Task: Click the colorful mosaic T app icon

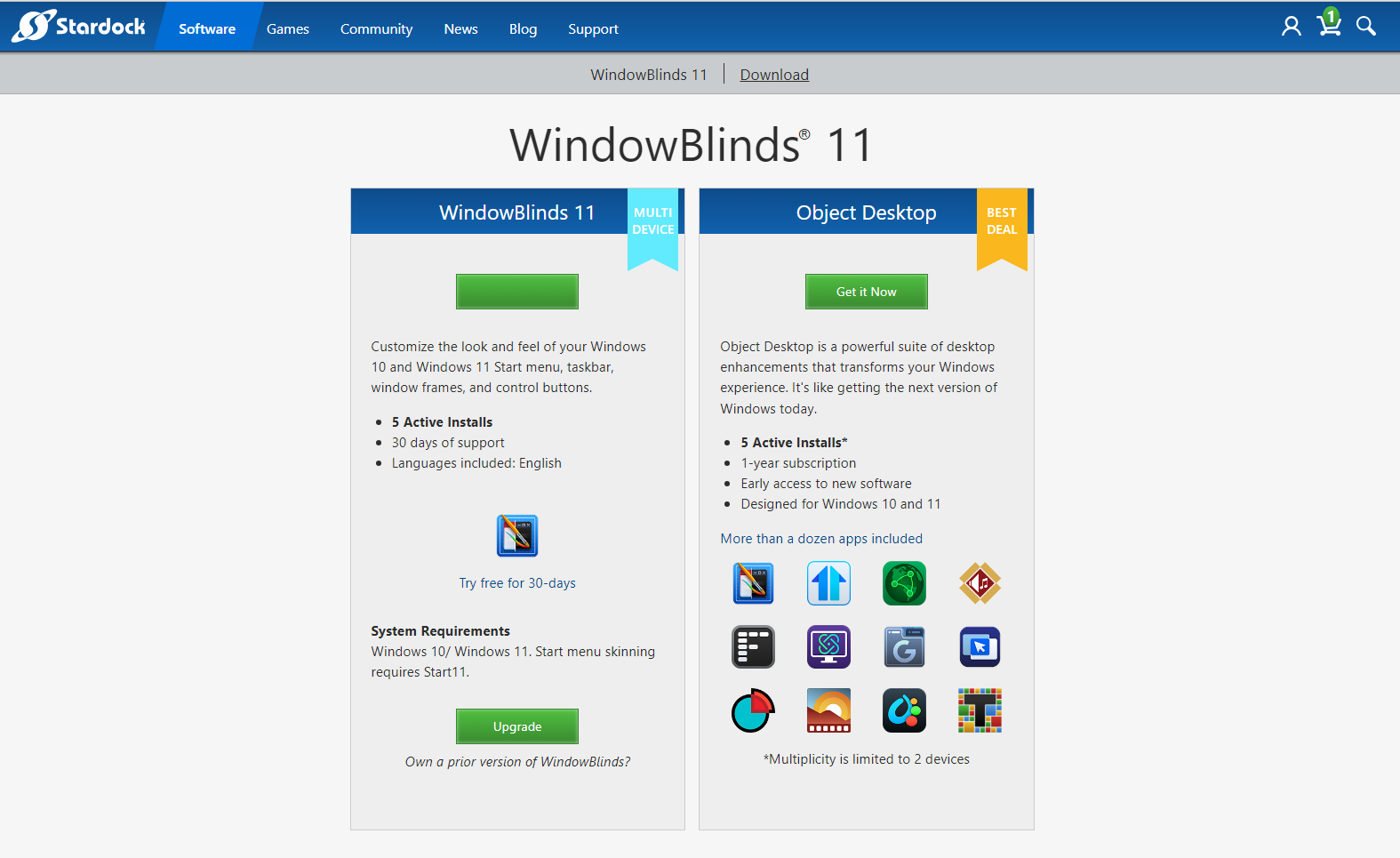Action: point(980,710)
